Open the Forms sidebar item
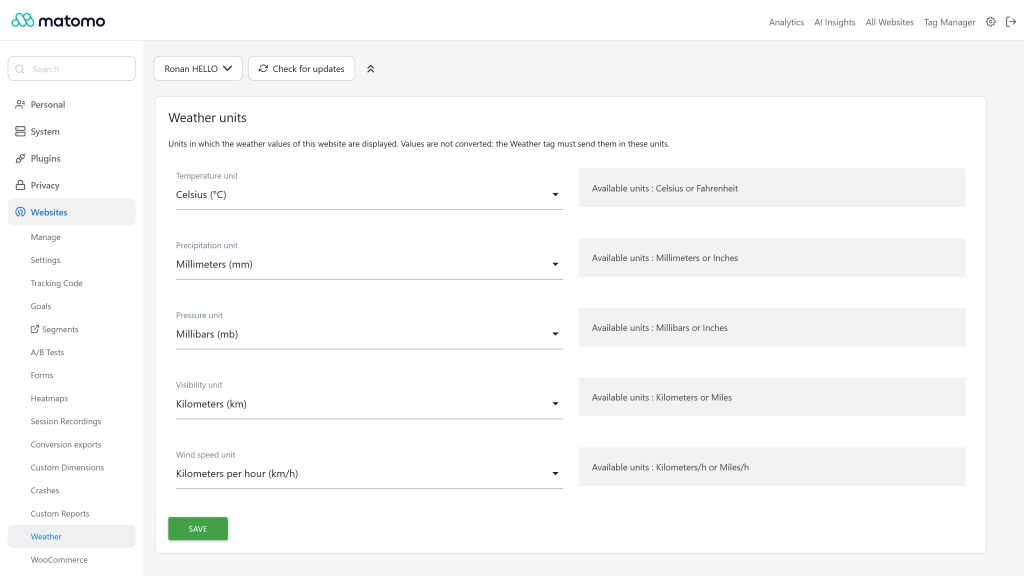This screenshot has height=576, width=1024. point(42,376)
